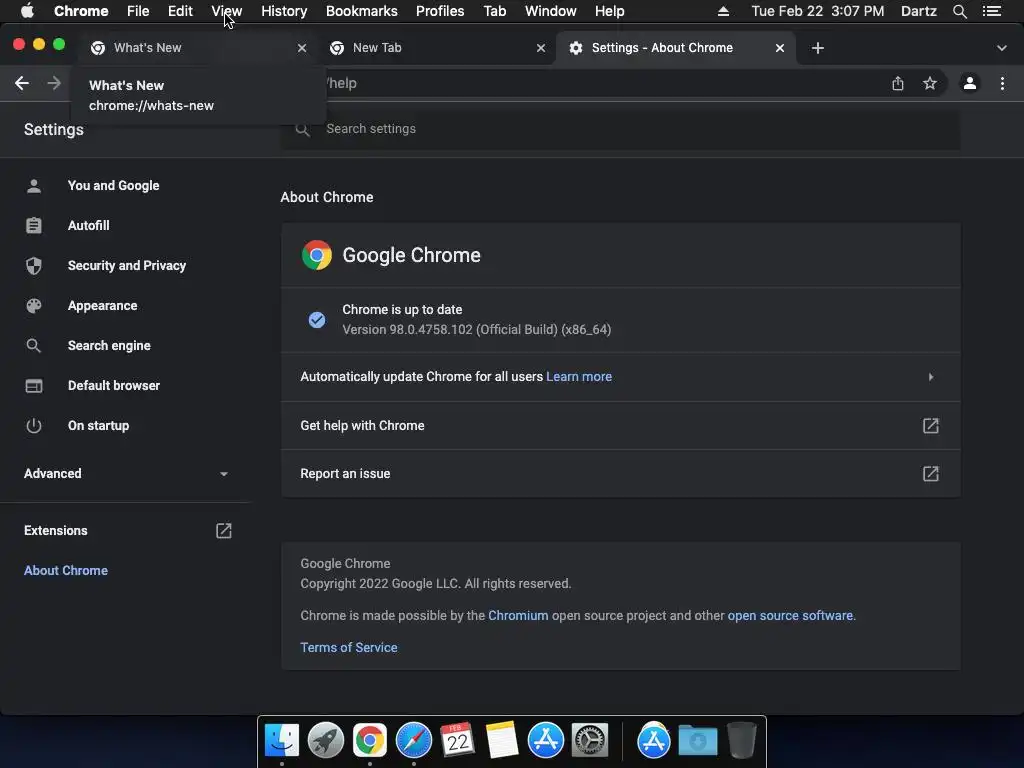Image resolution: width=1024 pixels, height=768 pixels.
Task: Select About Chrome in the sidebar
Action: pyautogui.click(x=66, y=570)
